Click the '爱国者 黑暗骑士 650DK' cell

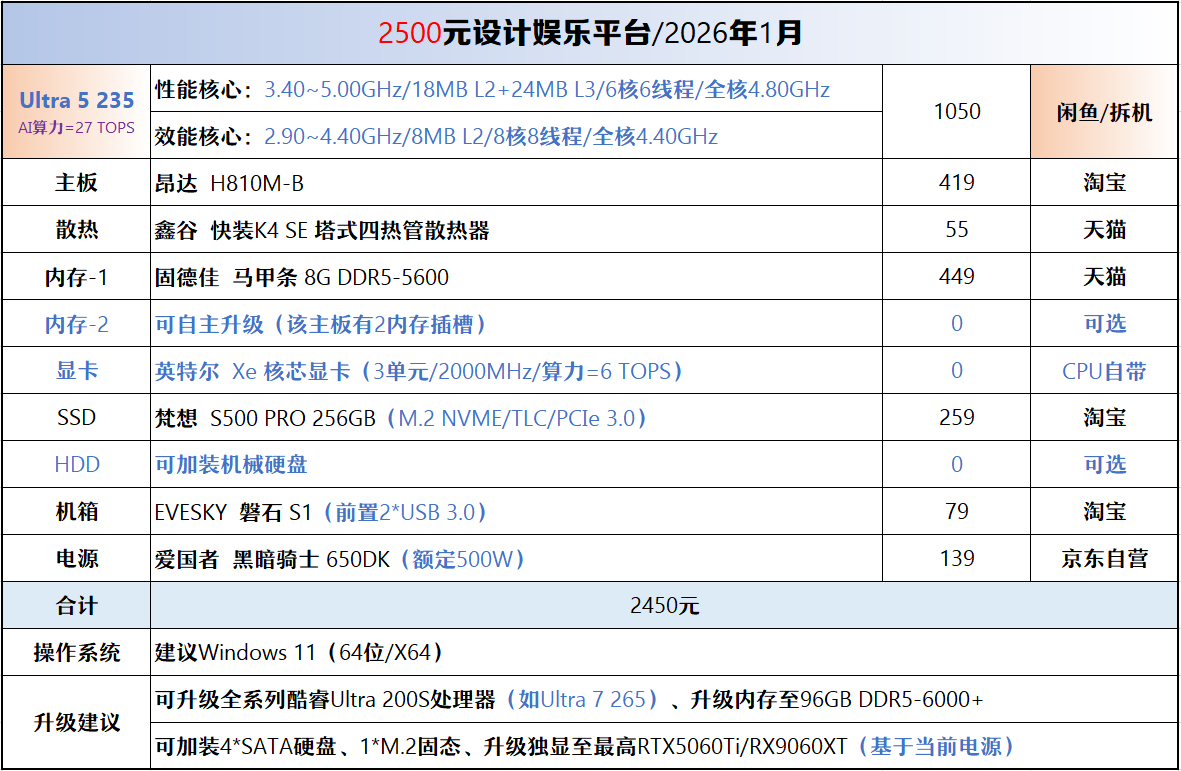click(x=516, y=559)
